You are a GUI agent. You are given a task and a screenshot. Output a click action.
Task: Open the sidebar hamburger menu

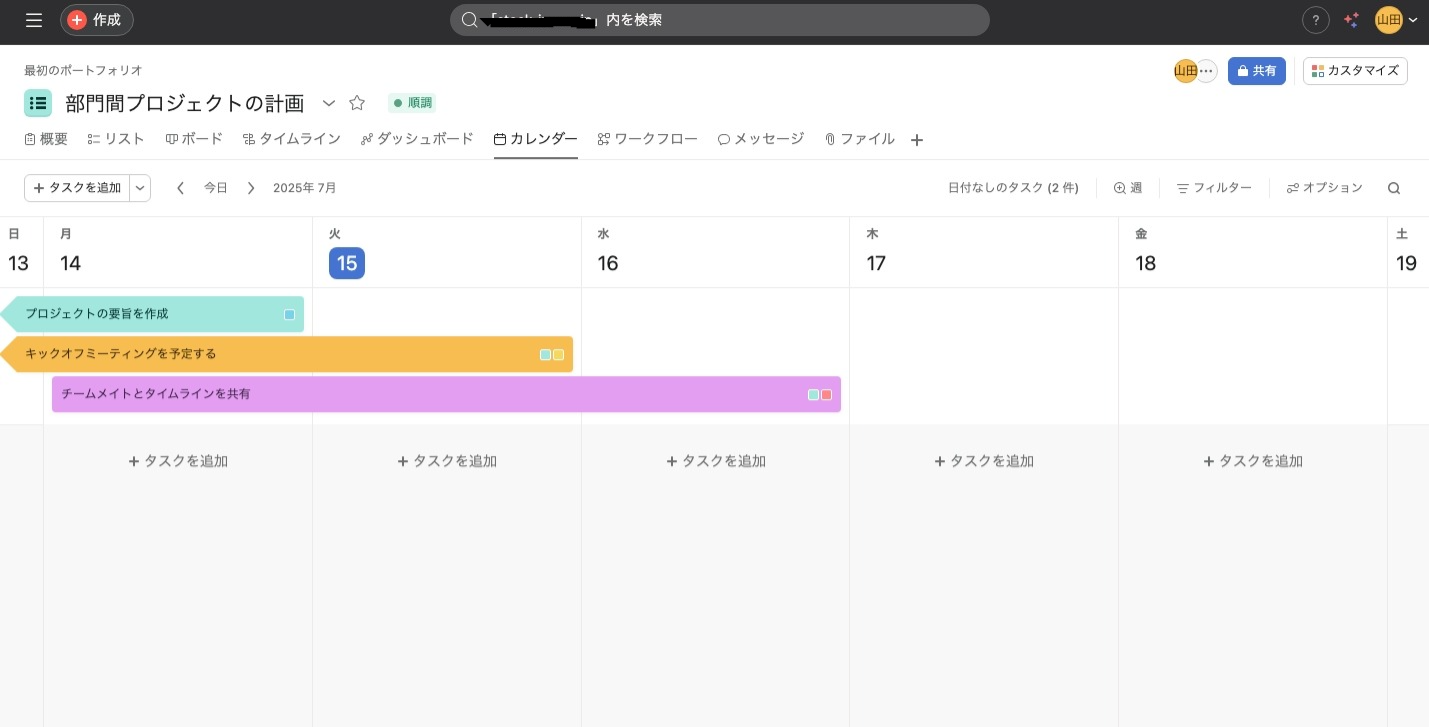click(x=33, y=20)
